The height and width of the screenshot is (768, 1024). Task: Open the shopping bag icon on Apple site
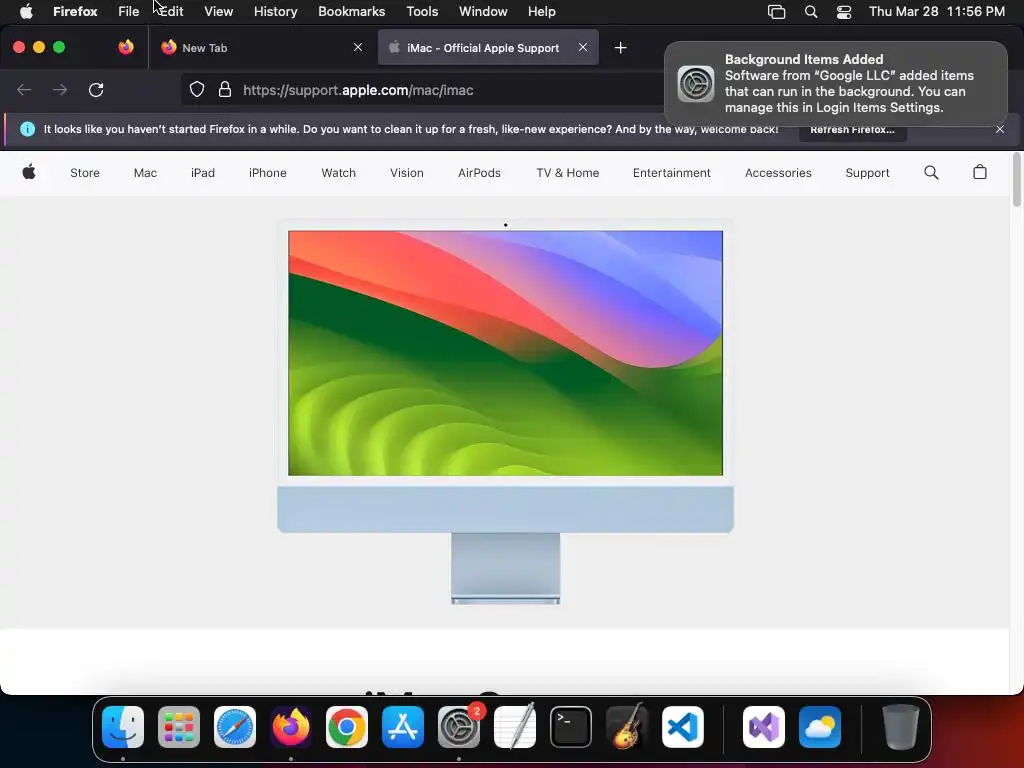pyautogui.click(x=980, y=172)
